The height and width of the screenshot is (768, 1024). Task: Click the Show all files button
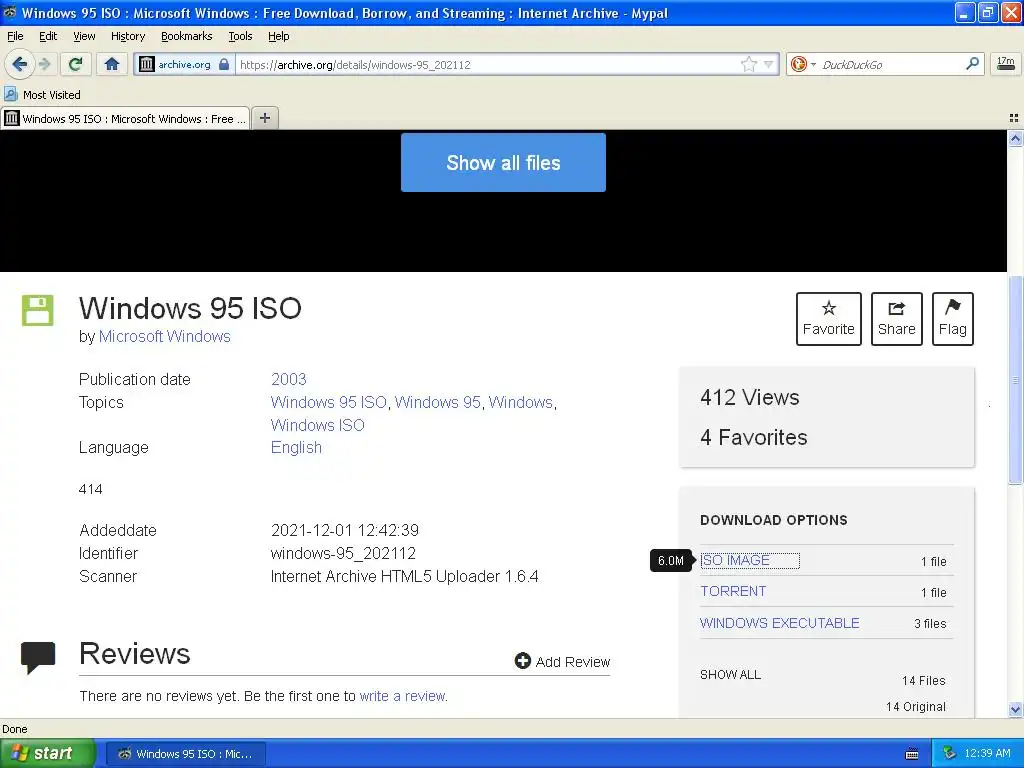pos(503,163)
